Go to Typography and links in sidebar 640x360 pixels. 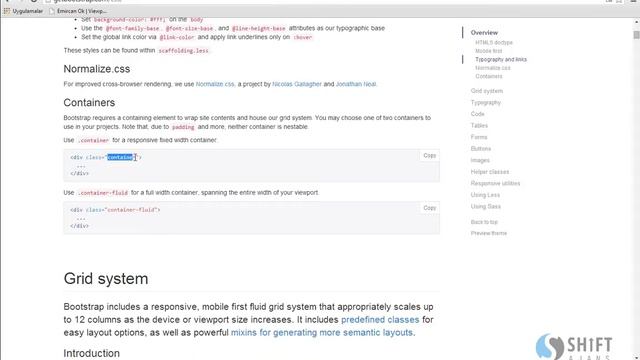pos(501,60)
